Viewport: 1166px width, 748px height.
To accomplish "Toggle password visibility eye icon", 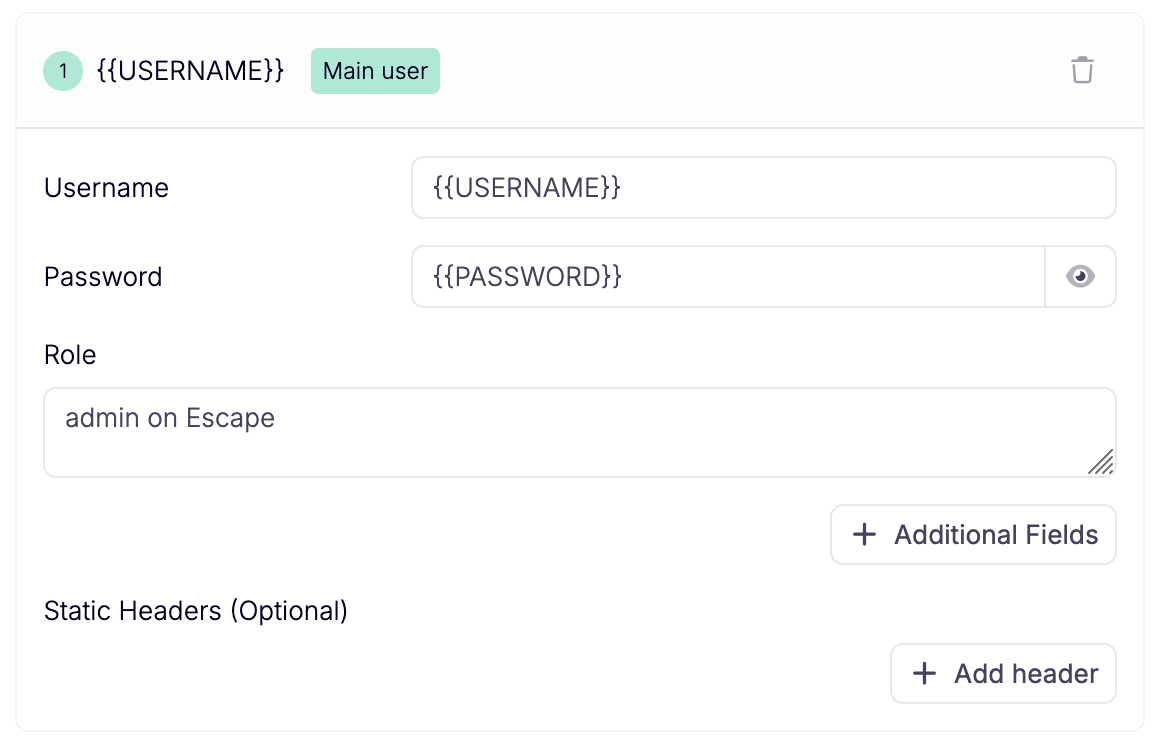I will pyautogui.click(x=1080, y=277).
